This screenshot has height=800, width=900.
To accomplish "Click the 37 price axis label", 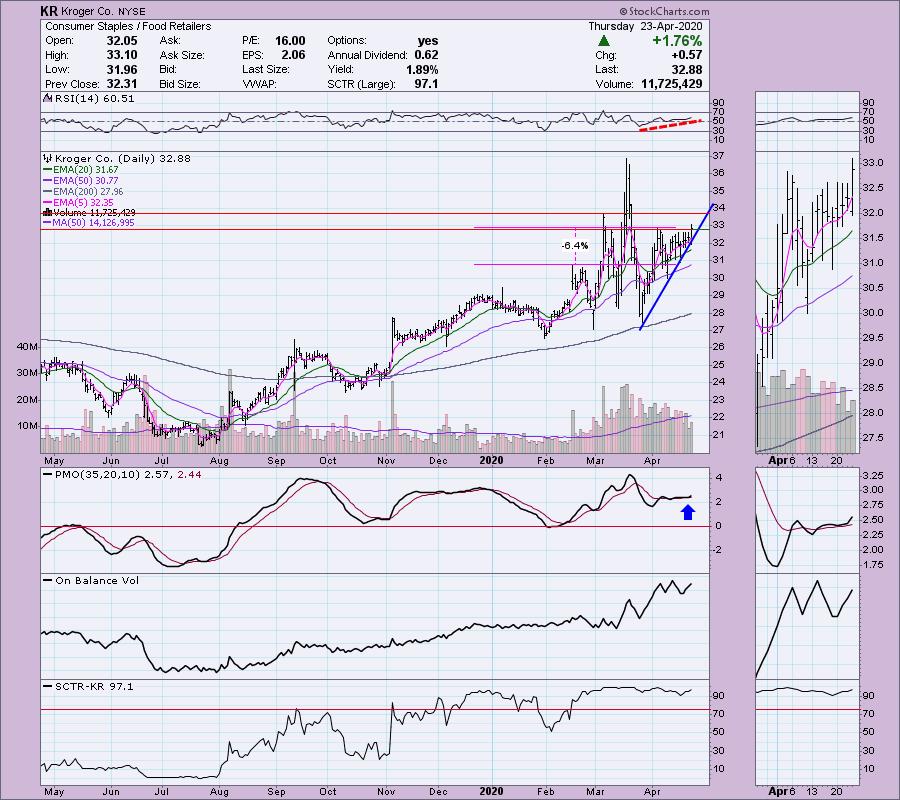I will [x=718, y=156].
